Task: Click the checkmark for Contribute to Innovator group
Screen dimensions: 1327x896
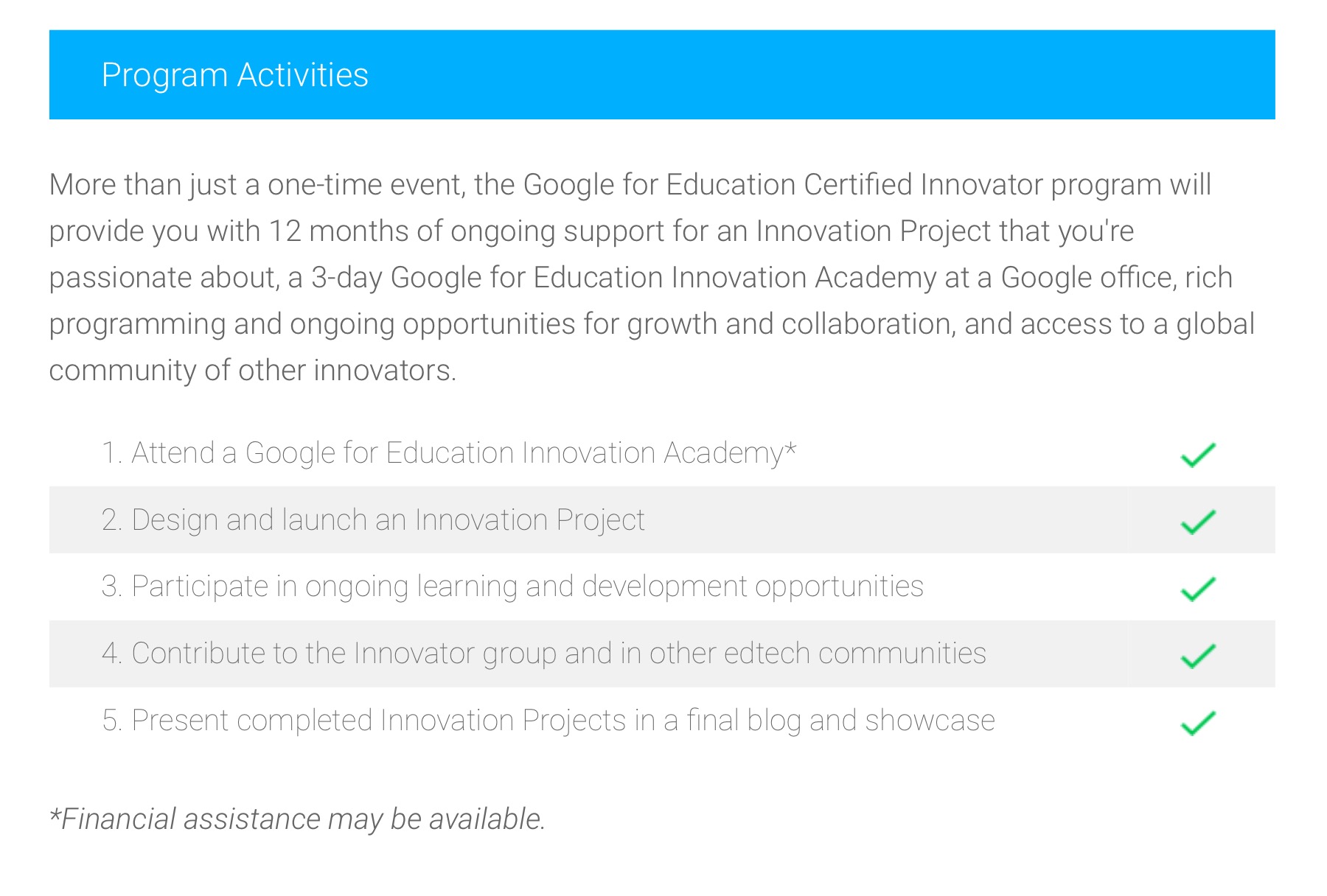Action: click(1198, 656)
